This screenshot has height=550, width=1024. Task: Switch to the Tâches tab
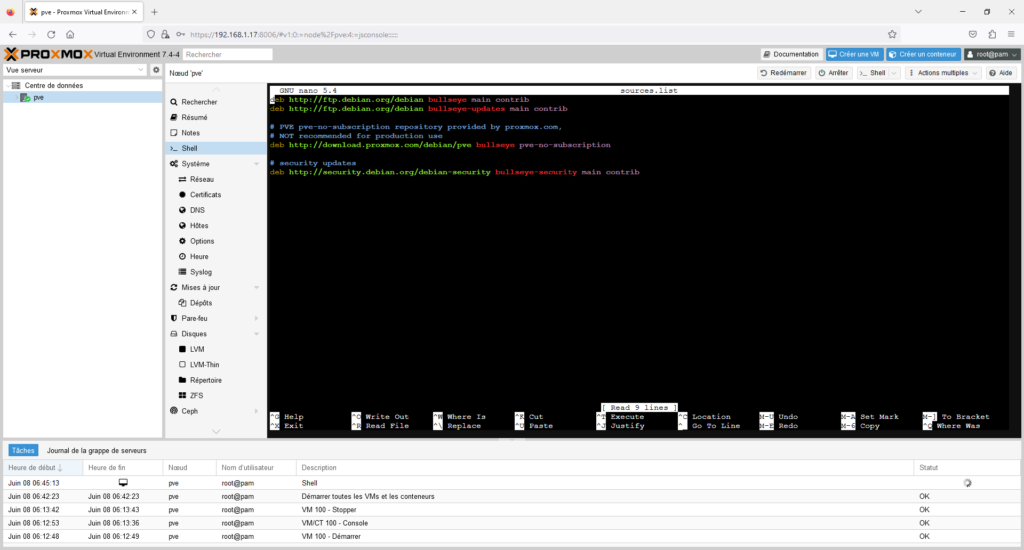coord(23,451)
